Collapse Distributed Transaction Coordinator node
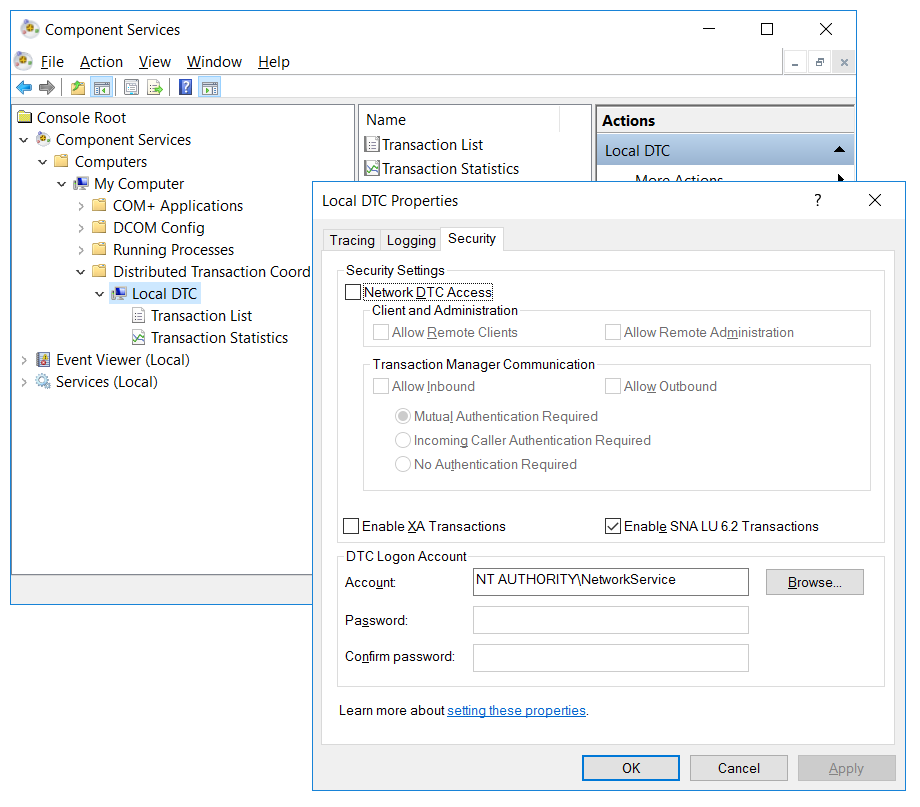 click(80, 272)
